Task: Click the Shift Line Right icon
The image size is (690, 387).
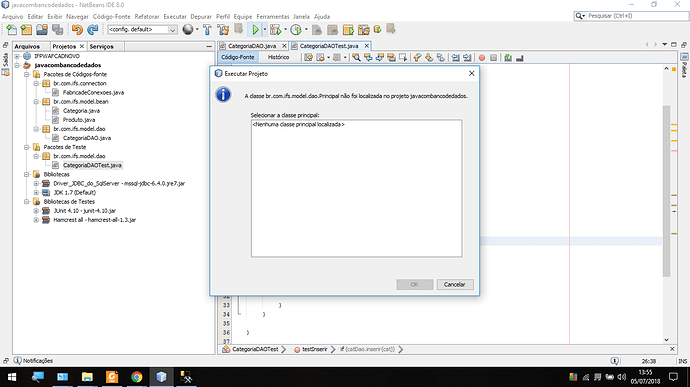Action: (x=467, y=57)
